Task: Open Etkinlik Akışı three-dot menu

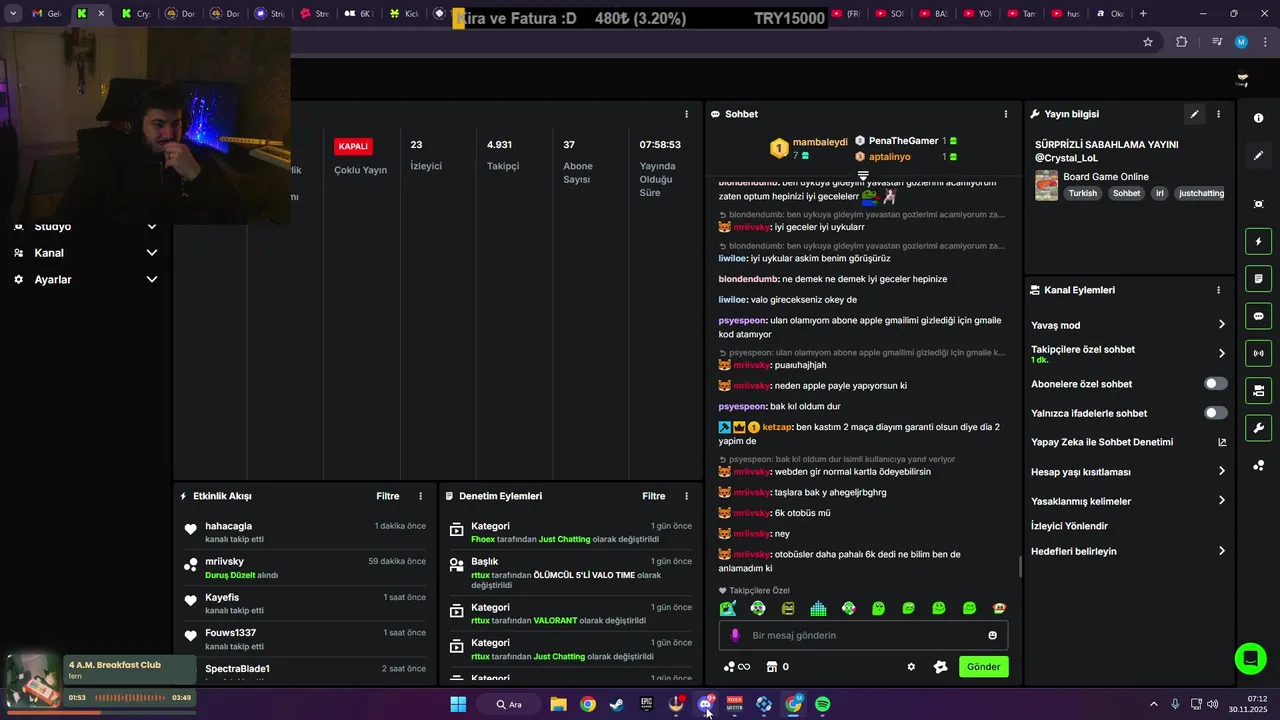Action: [420, 496]
